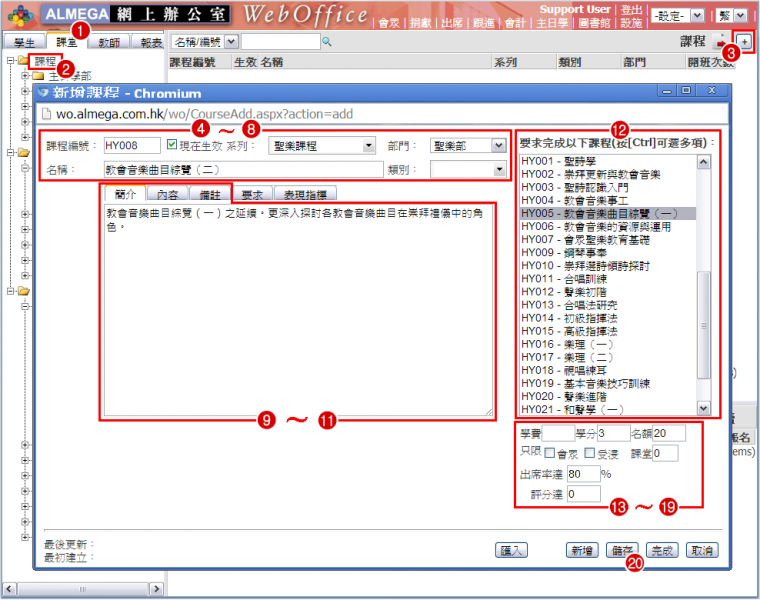Open the 名稱/編號 search type dropdown
Screen dimensions: 760x600
205,42
